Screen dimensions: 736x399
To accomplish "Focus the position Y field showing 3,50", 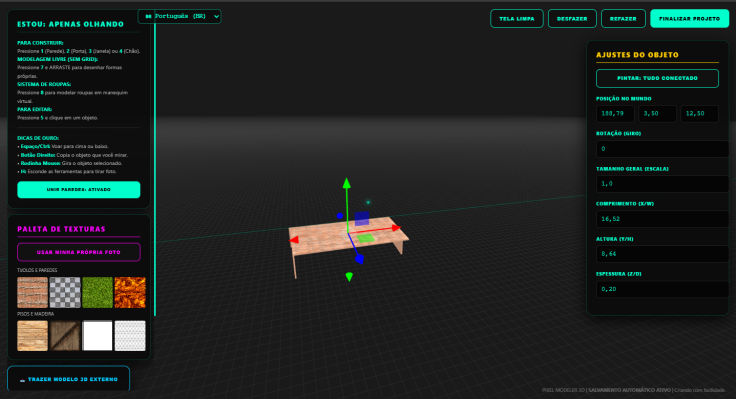I will point(657,114).
